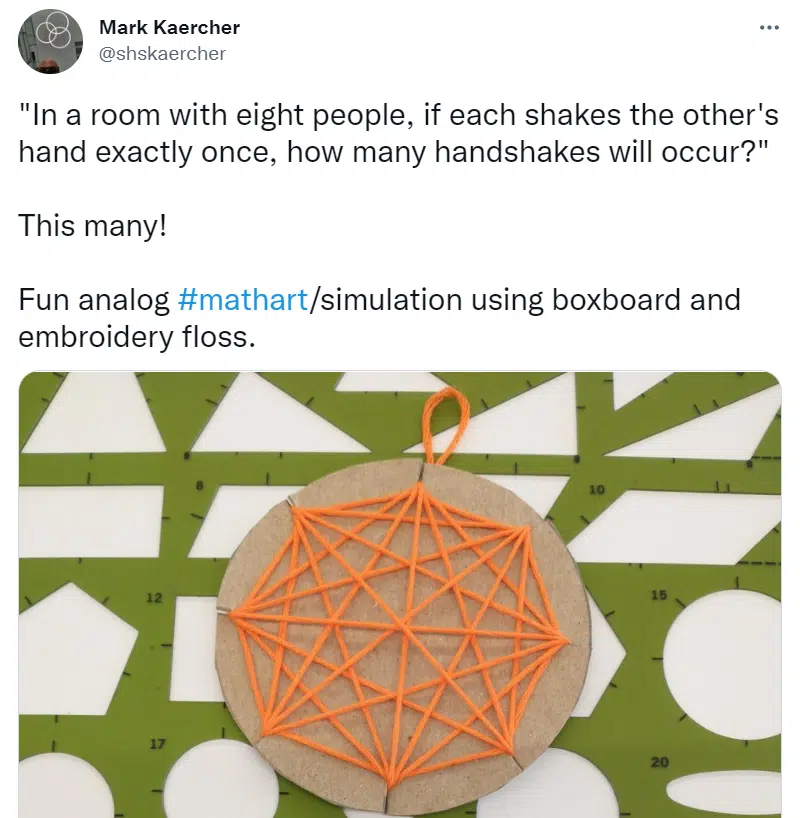Open the three-dot more options menu
Screen dimensions: 800x818
coord(769,28)
